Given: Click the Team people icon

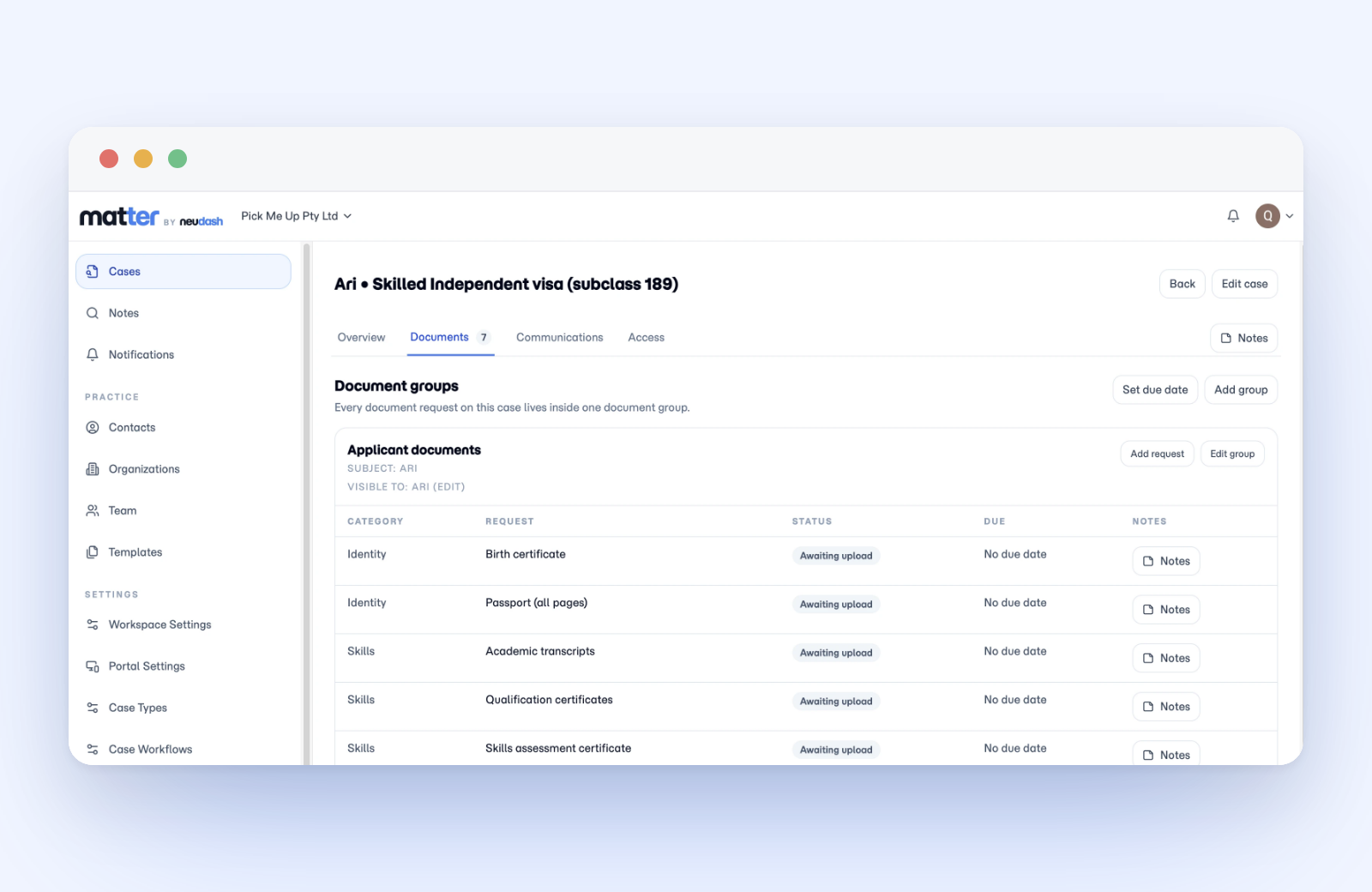Looking at the screenshot, I should coord(93,511).
